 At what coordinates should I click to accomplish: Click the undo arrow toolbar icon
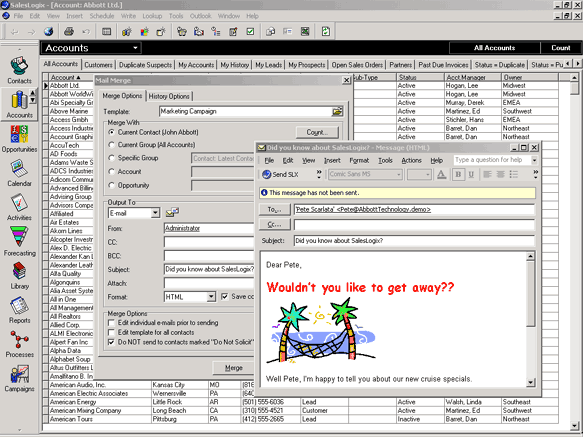click(86, 32)
